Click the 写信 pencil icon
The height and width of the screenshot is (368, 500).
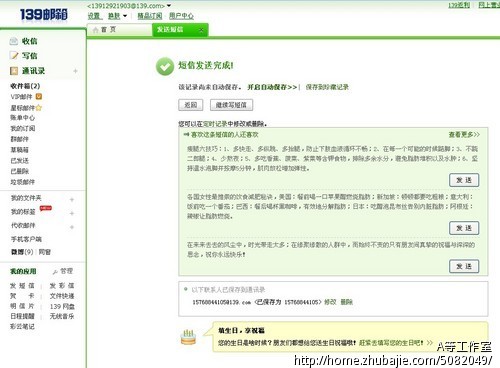pos(14,56)
